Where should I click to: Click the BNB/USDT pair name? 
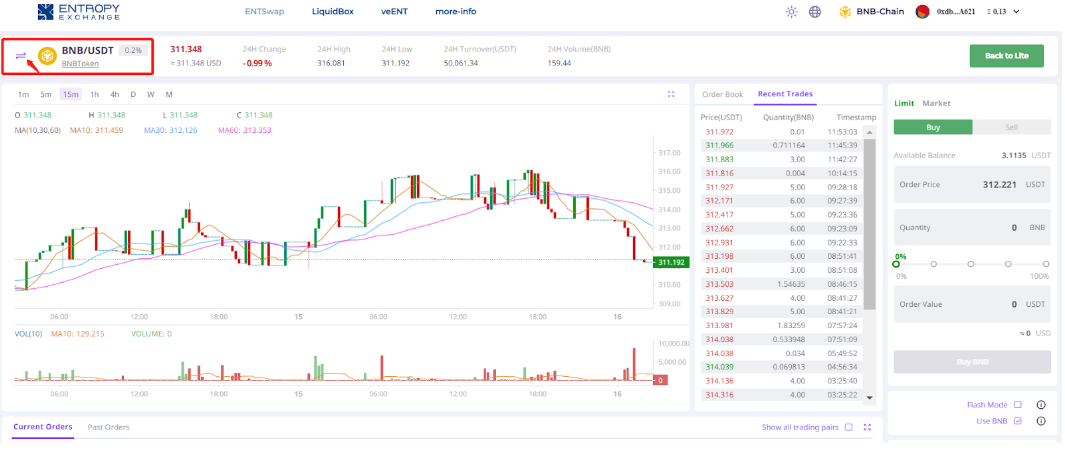(88, 50)
